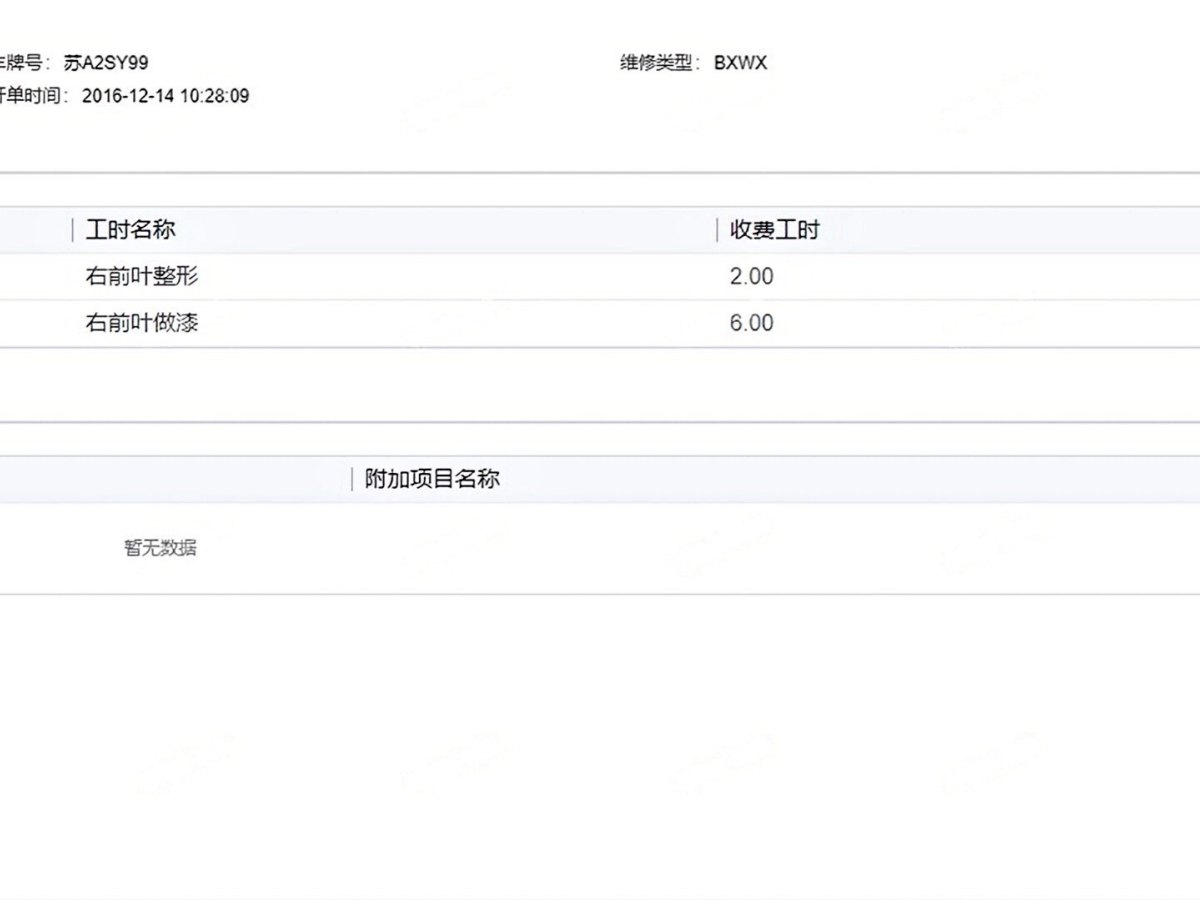Click blank header cell left of 工时名称
The height and width of the screenshot is (900, 1200).
point(35,230)
